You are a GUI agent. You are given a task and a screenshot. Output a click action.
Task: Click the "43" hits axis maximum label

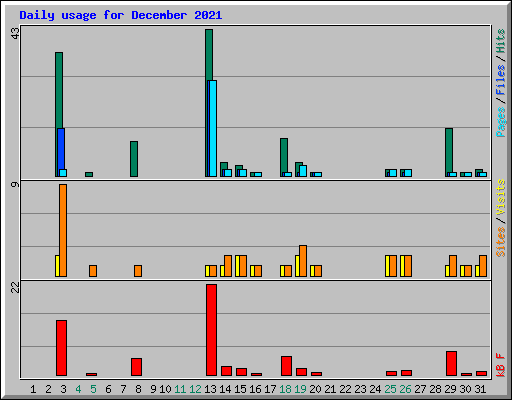pyautogui.click(x=16, y=33)
